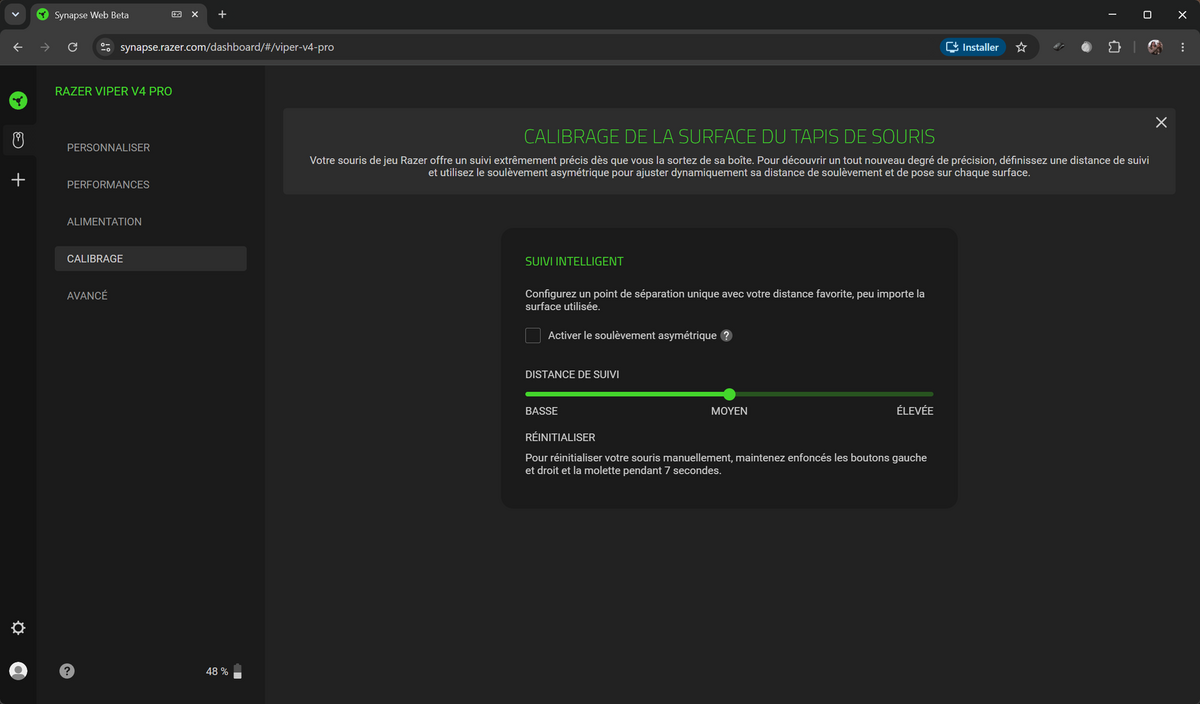1200x704 pixels.
Task: Enable Activer le soulèvement asymétrique checkbox
Action: (x=533, y=336)
